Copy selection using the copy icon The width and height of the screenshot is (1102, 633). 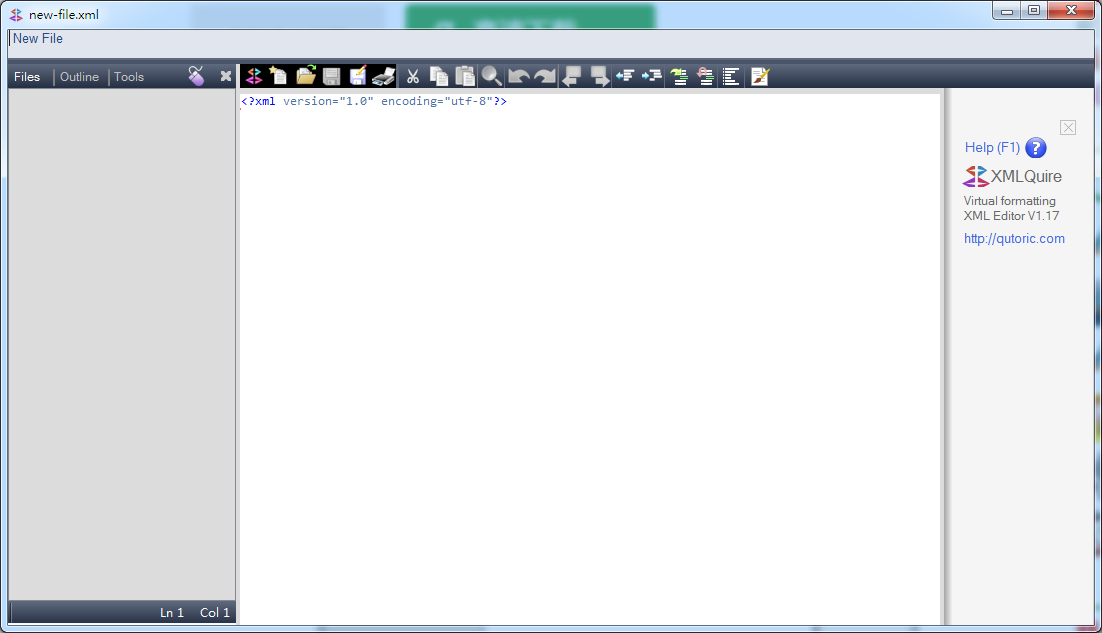(x=439, y=77)
